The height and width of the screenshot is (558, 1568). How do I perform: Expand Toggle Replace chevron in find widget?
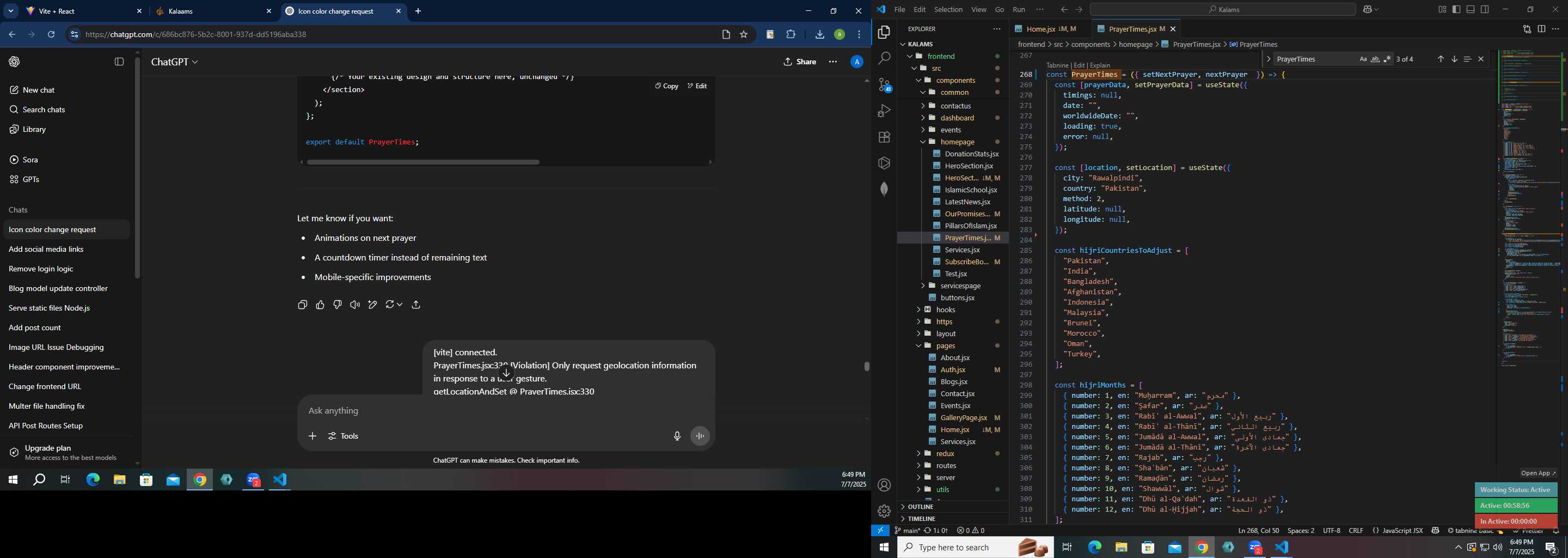[1268, 59]
